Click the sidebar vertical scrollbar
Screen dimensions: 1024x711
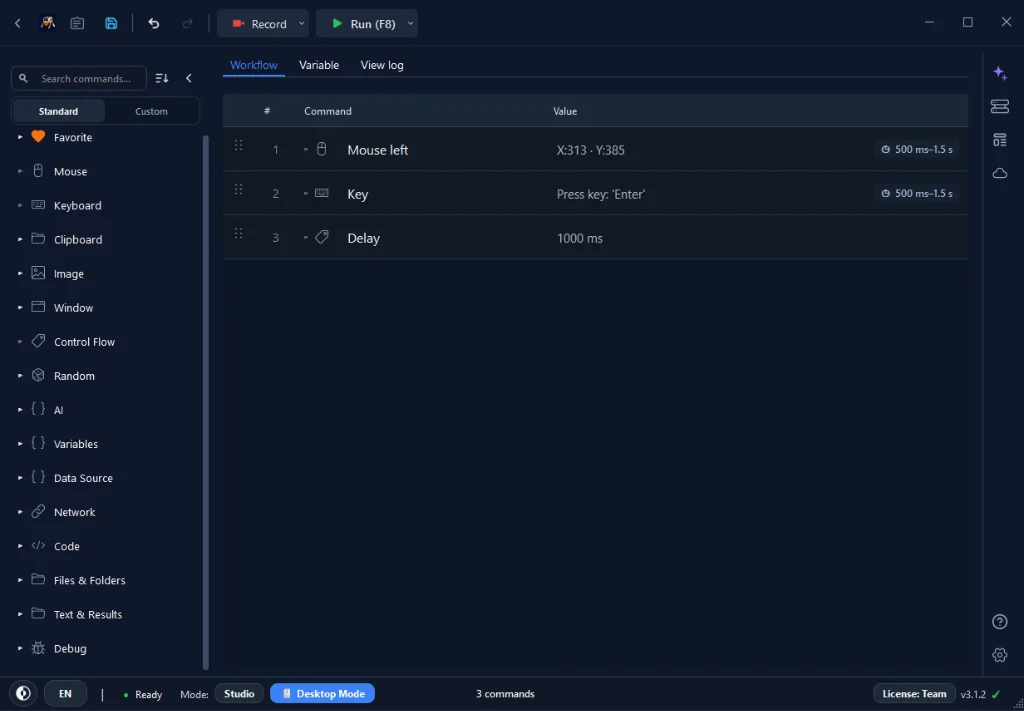tap(206, 402)
